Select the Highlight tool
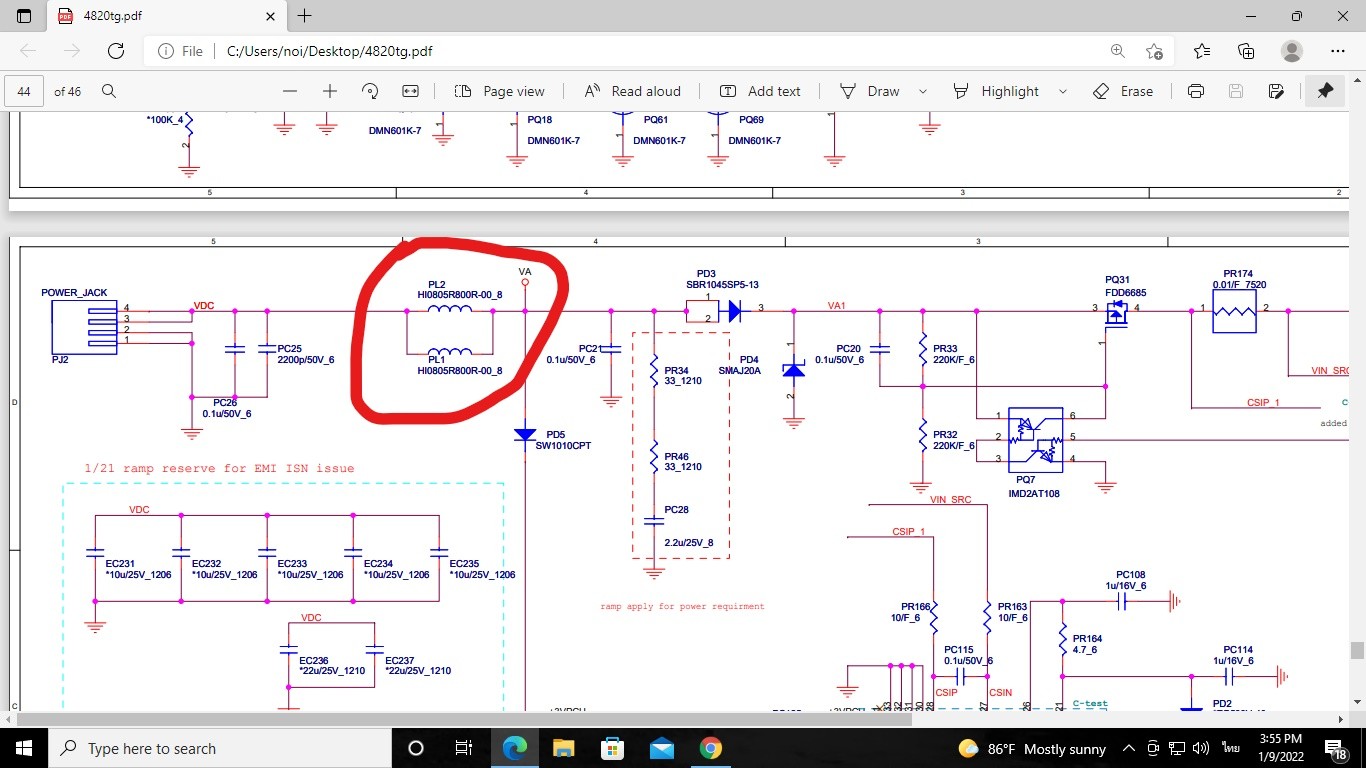 point(996,91)
